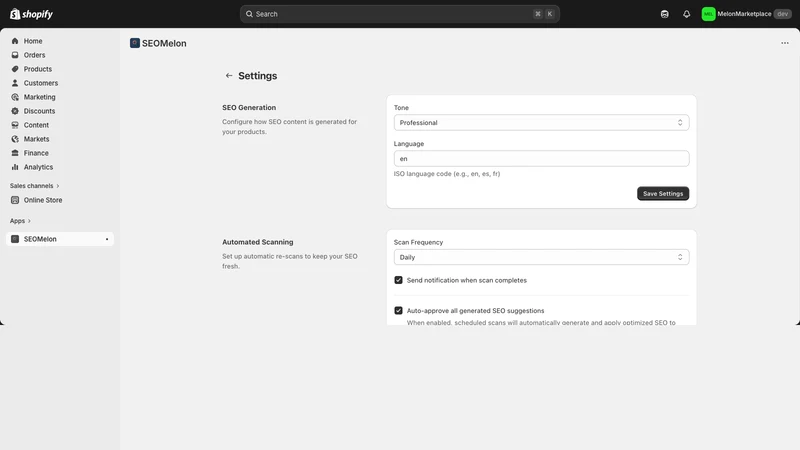The width and height of the screenshot is (800, 450).
Task: Click the SEOMelon app title text
Action: 164,43
